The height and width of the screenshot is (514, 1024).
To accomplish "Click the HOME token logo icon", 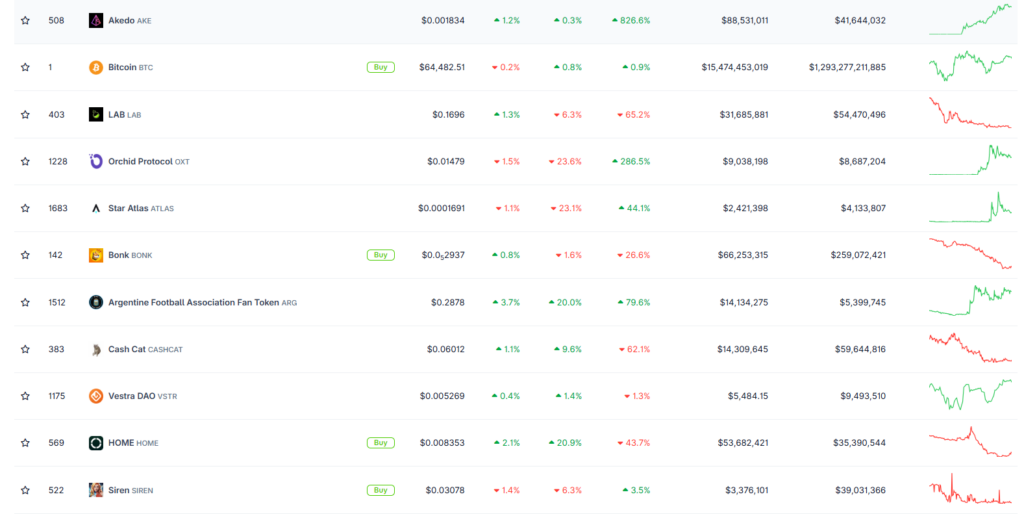I will (x=96, y=443).
